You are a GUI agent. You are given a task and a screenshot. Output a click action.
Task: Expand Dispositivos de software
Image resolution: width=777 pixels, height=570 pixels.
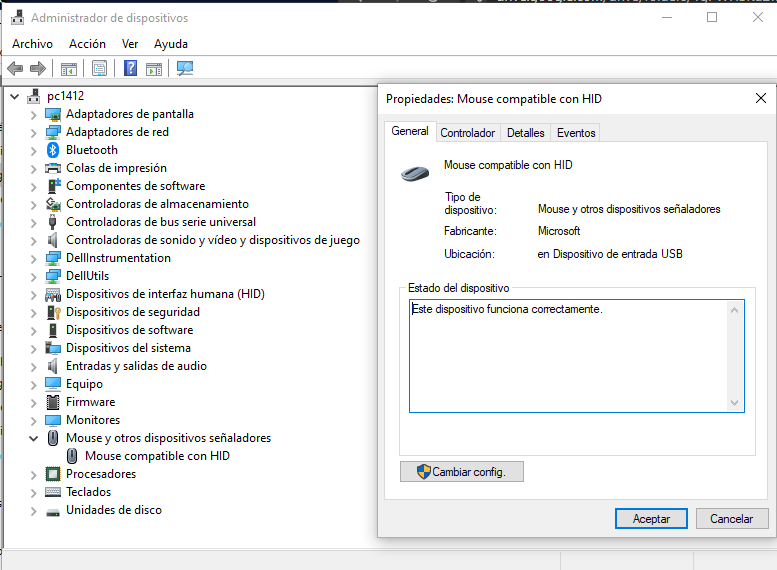[33, 331]
